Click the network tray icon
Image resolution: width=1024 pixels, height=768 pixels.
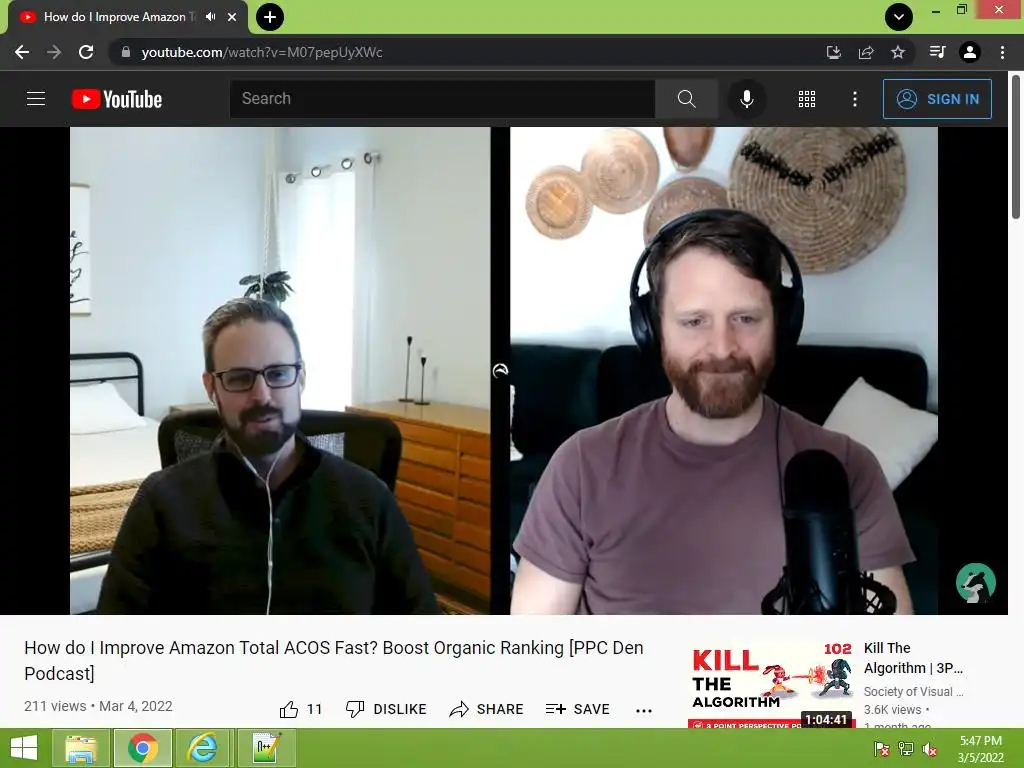(906, 749)
